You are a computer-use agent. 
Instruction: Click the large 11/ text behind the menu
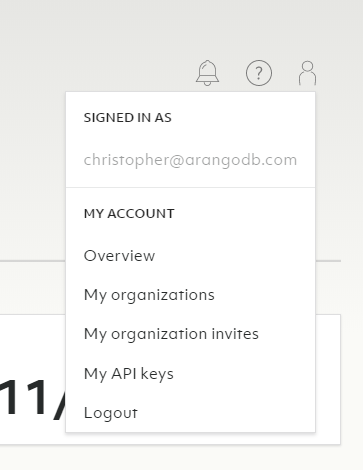click(33, 398)
